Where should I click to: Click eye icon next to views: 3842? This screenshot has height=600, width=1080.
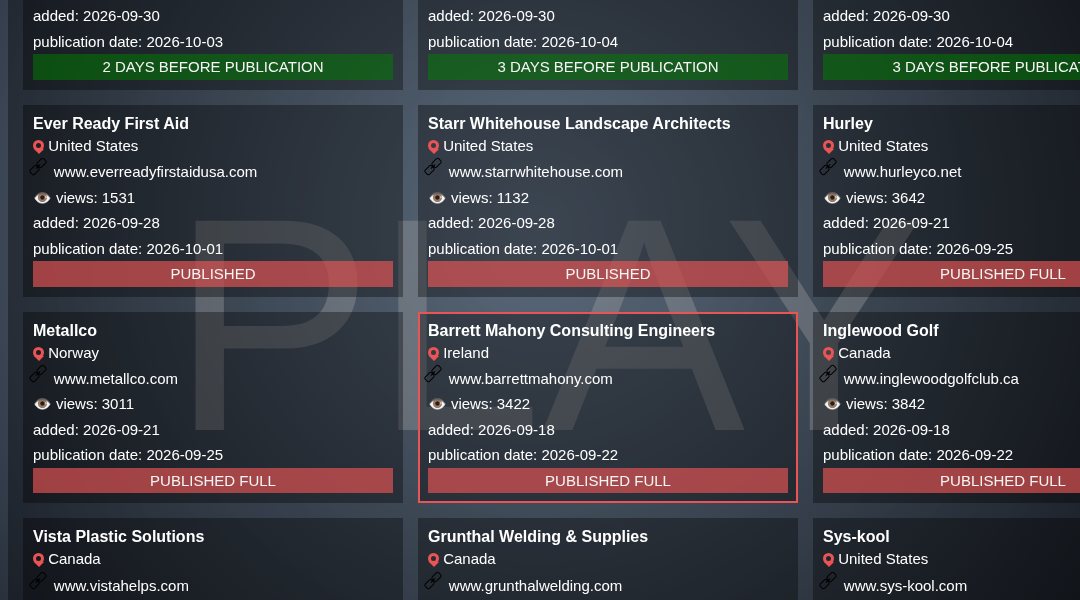pos(832,404)
